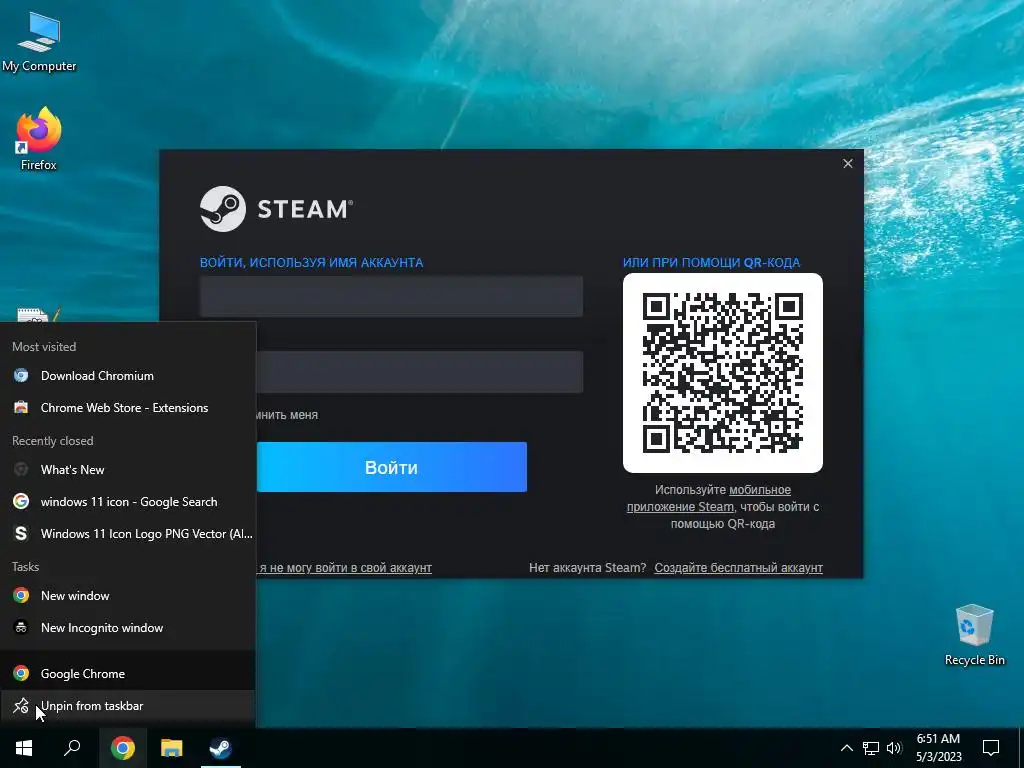1024x768 pixels.
Task: Reopen Windows 11 Icon Logo PNG Vector entry
Action: [128, 534]
